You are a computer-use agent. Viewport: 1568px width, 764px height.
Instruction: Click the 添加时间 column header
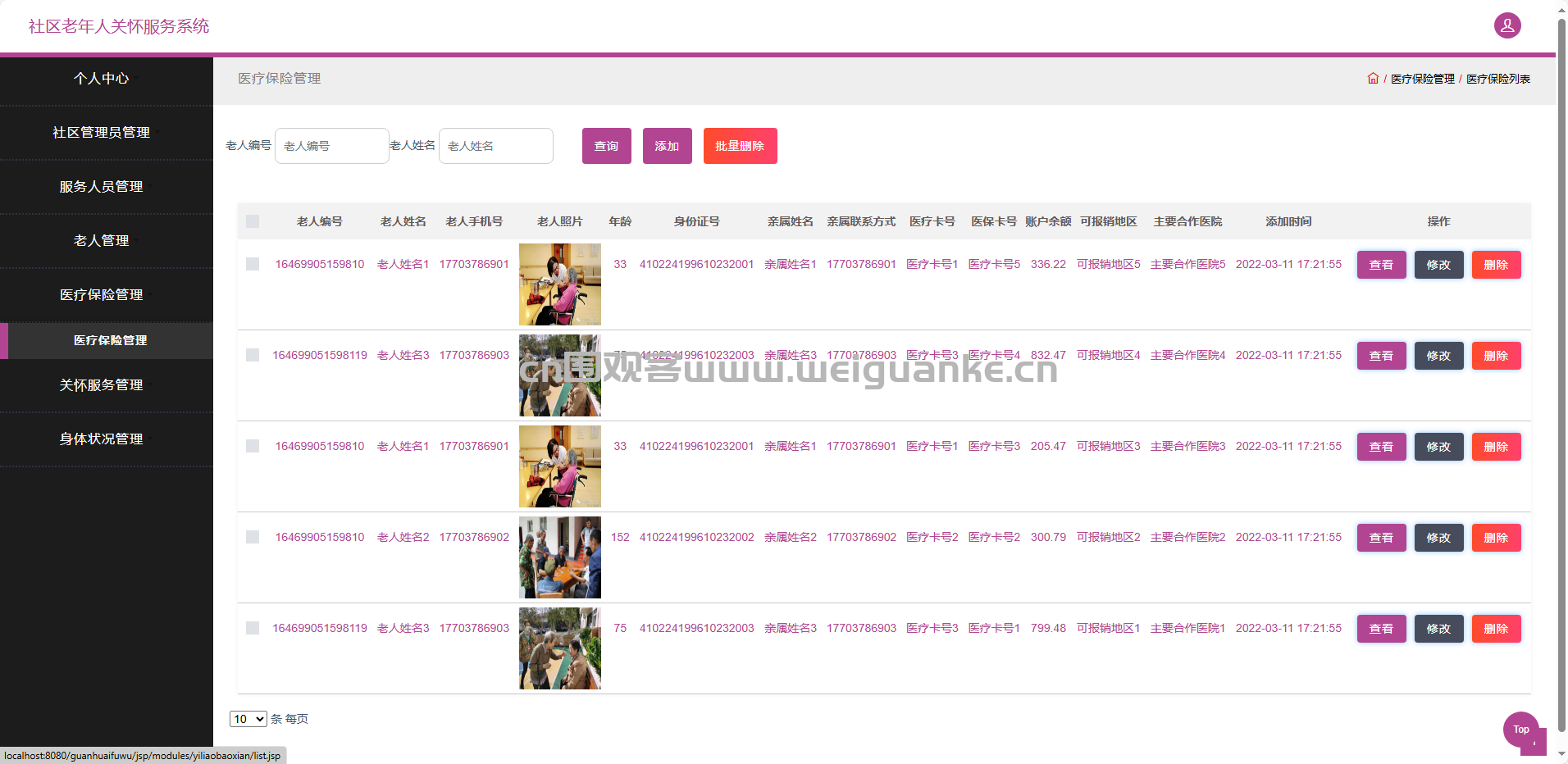pyautogui.click(x=1288, y=221)
